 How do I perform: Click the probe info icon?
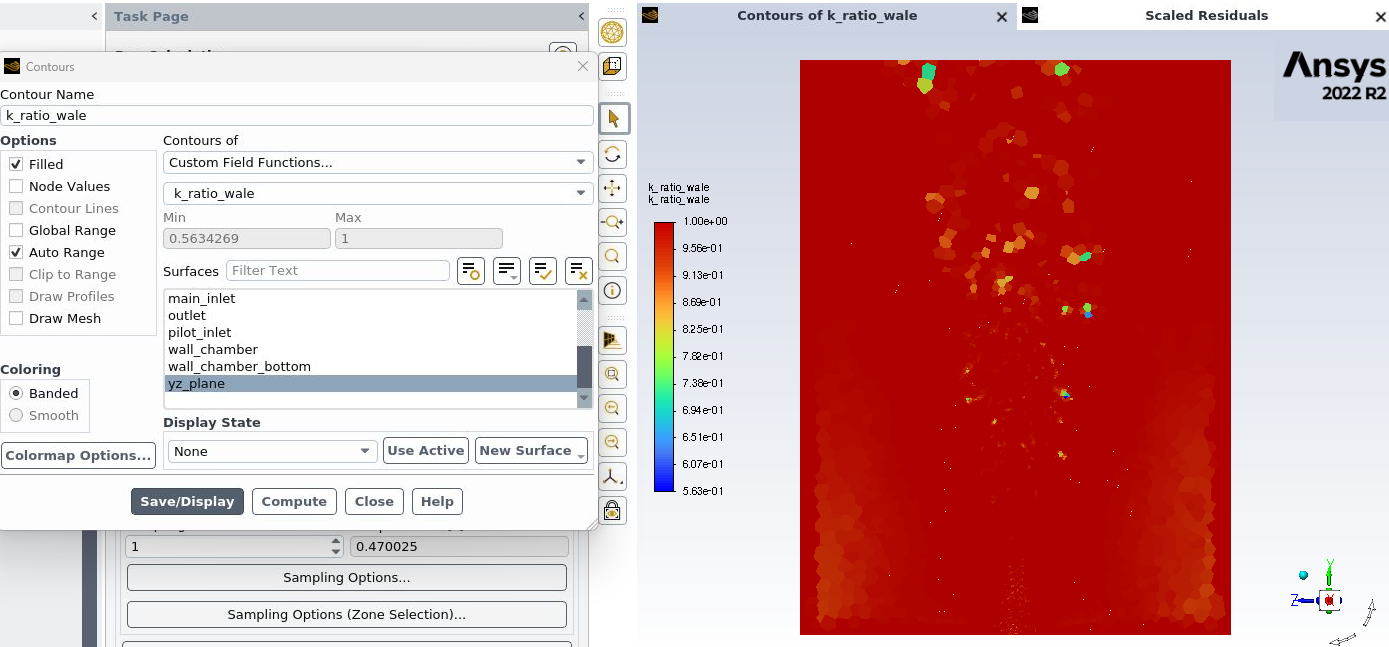point(613,291)
